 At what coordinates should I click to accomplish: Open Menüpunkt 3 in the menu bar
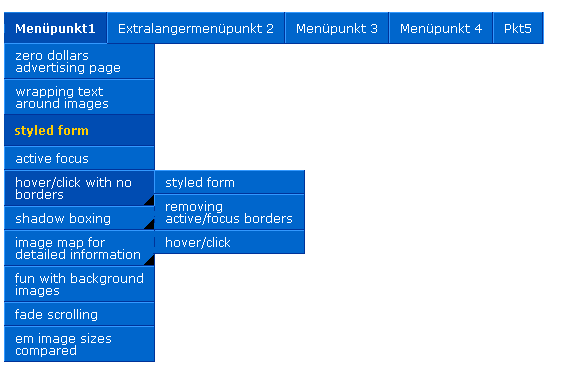click(x=337, y=28)
